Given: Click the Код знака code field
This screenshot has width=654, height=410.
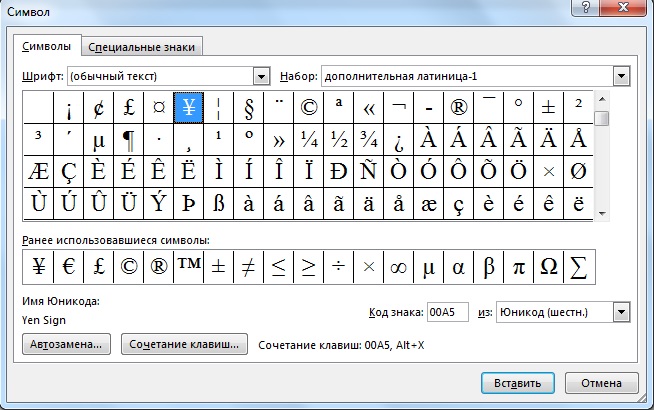Looking at the screenshot, I should 448,312.
